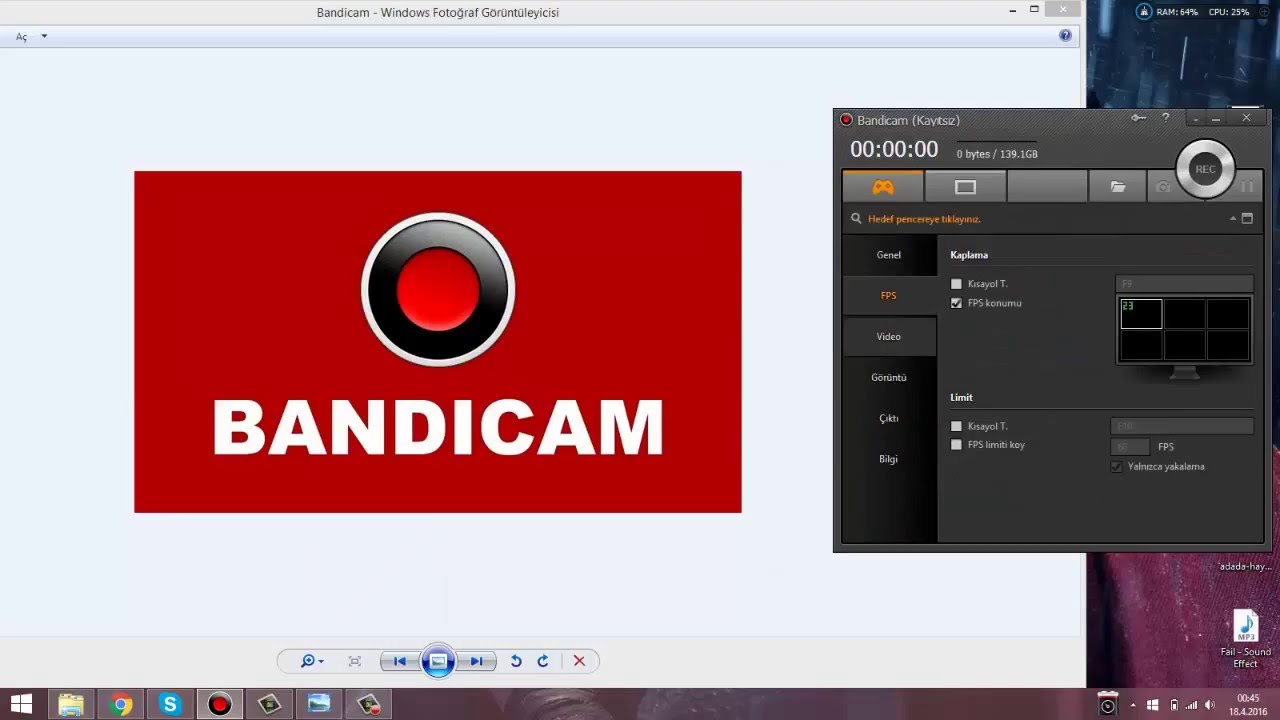Click the Kaplama hotkey field F8
The height and width of the screenshot is (720, 1280).
(1184, 284)
